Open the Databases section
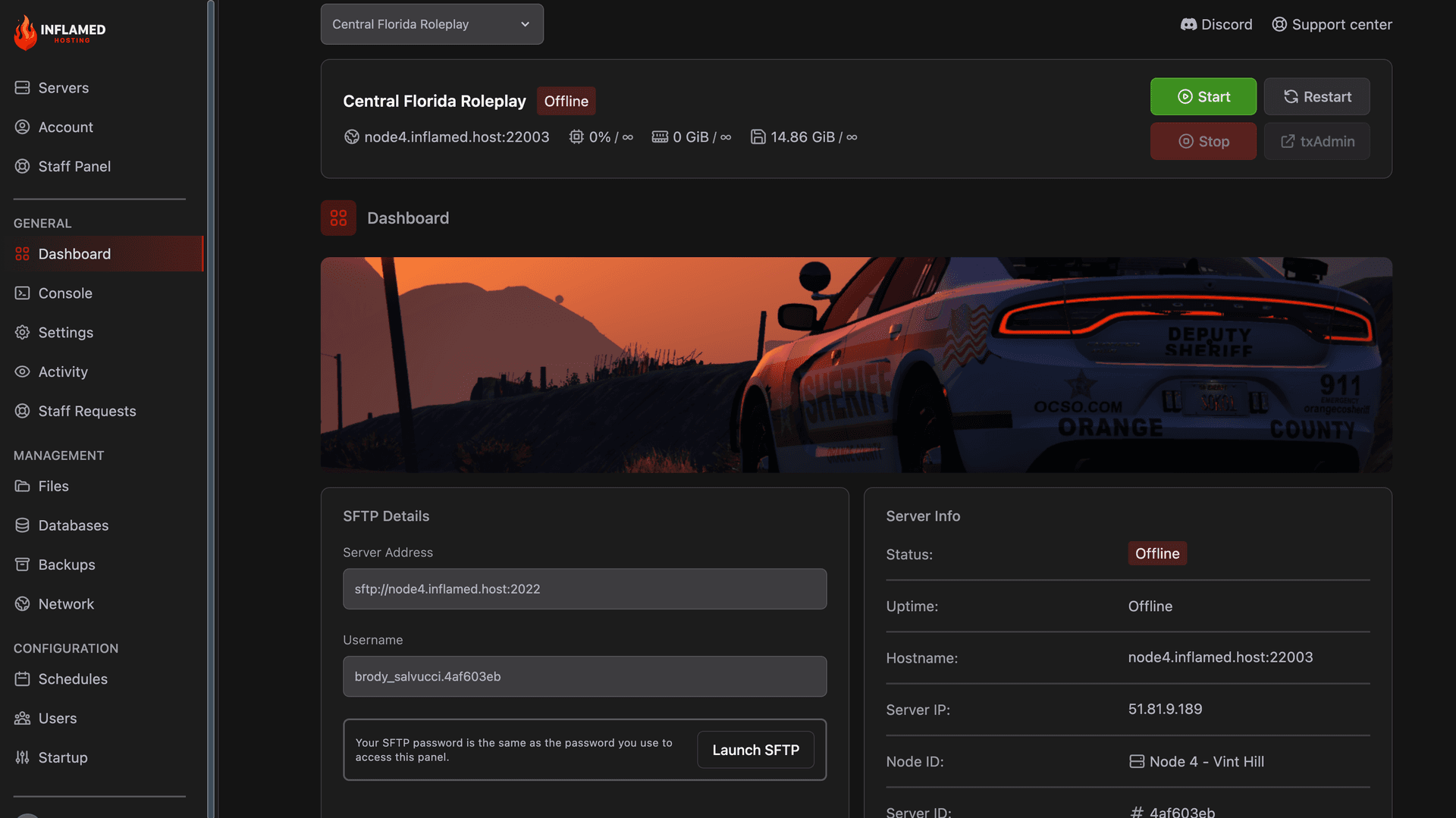 (x=23, y=525)
